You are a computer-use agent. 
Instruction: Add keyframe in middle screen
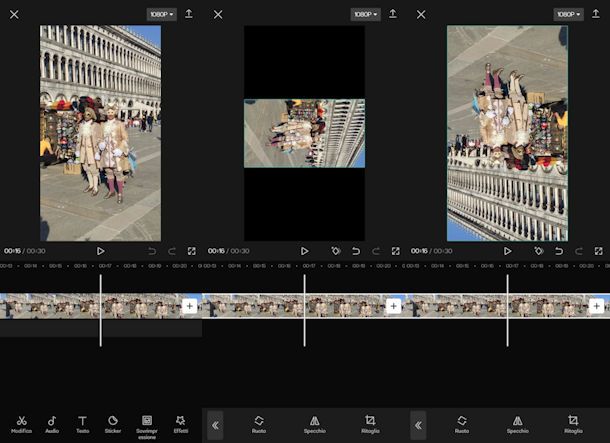(336, 251)
